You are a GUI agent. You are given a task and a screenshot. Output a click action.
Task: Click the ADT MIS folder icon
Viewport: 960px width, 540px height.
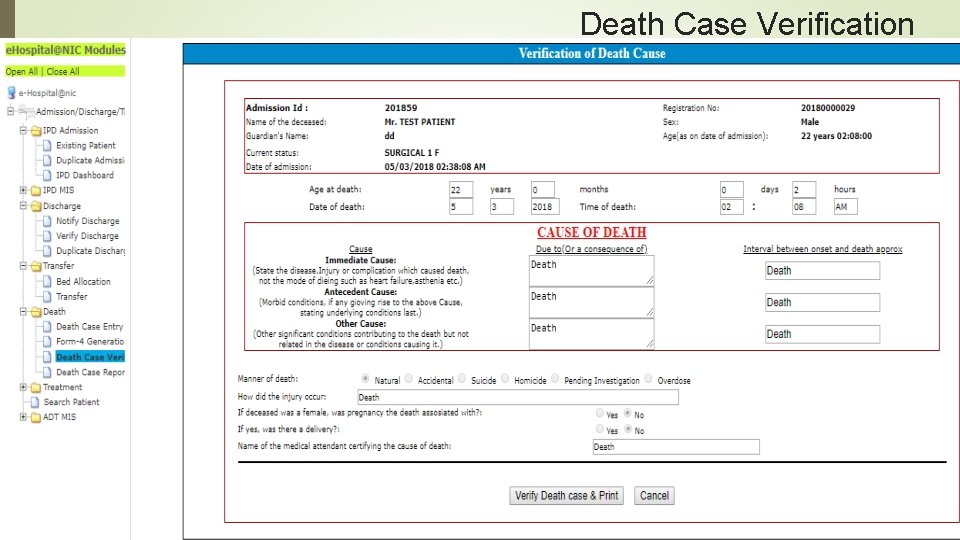tap(36, 417)
